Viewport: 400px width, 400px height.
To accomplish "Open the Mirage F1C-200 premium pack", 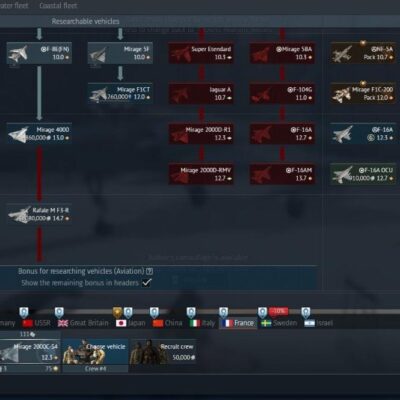I will click(363, 93).
